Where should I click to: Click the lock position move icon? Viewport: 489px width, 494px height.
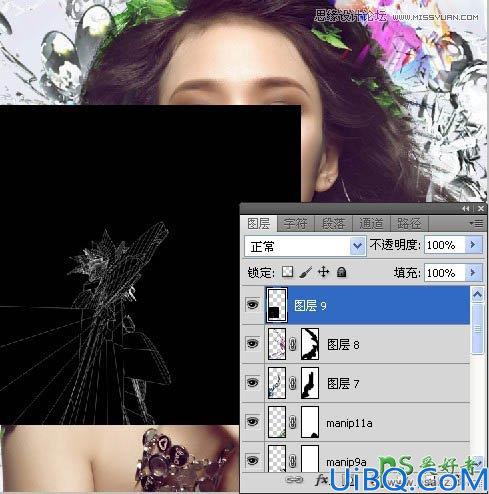(323, 272)
